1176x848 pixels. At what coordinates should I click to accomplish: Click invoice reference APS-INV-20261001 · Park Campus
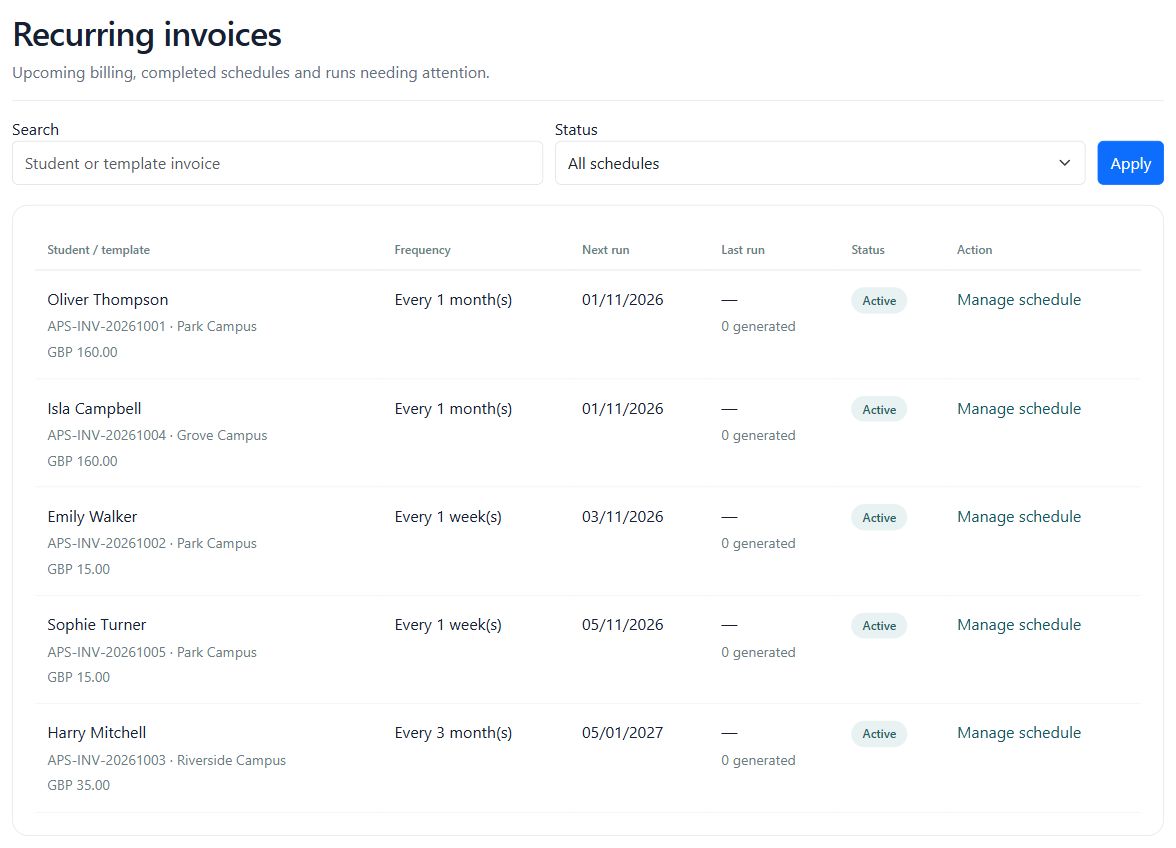(152, 326)
